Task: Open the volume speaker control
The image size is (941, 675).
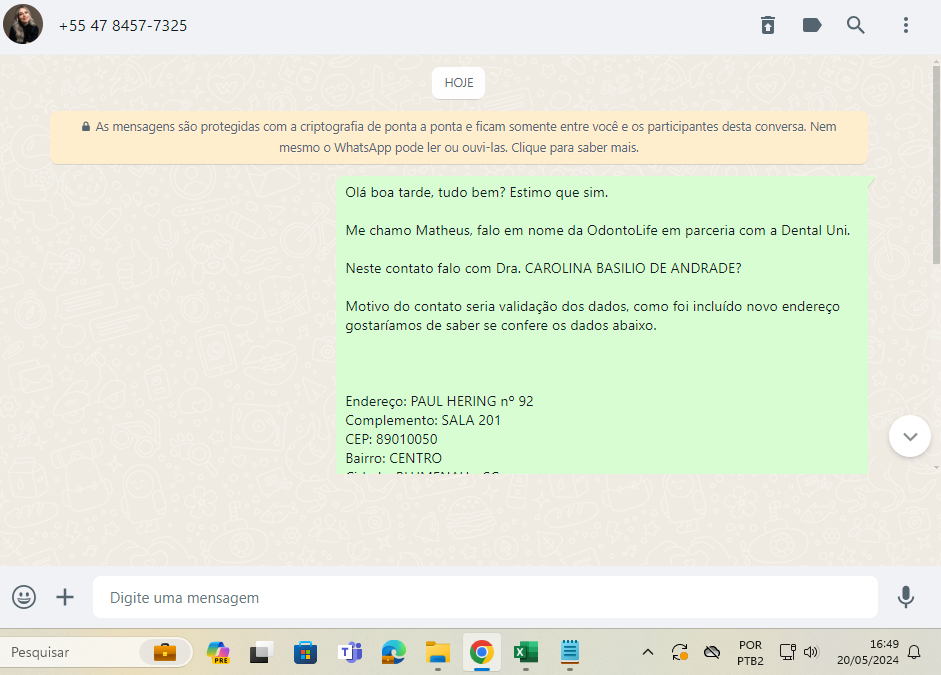Action: click(811, 652)
